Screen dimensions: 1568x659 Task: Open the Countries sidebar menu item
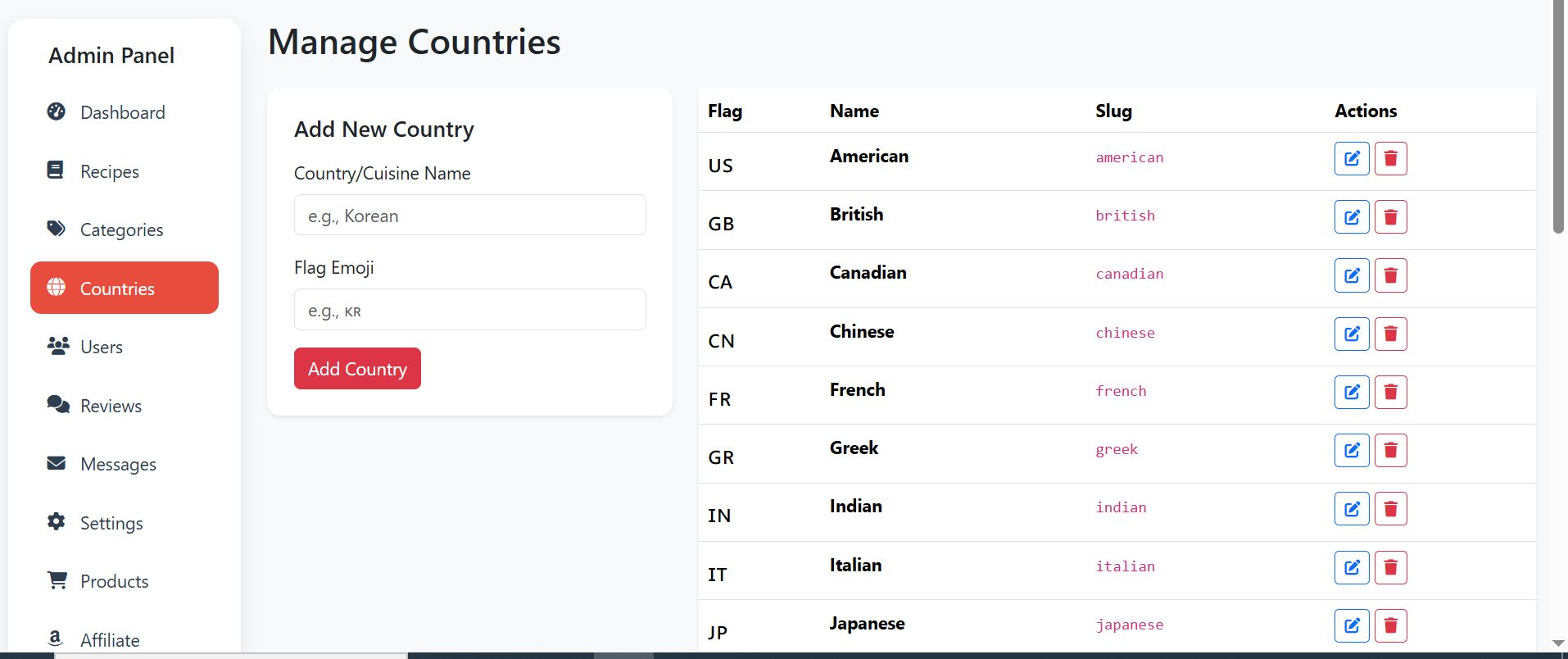tap(125, 288)
